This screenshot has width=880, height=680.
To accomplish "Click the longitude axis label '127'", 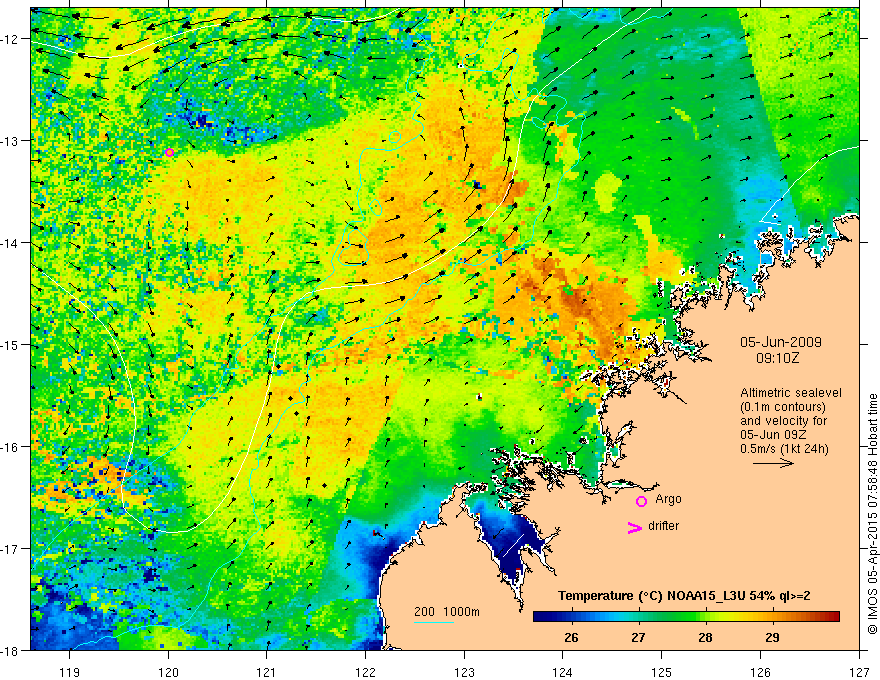I will (x=859, y=671).
